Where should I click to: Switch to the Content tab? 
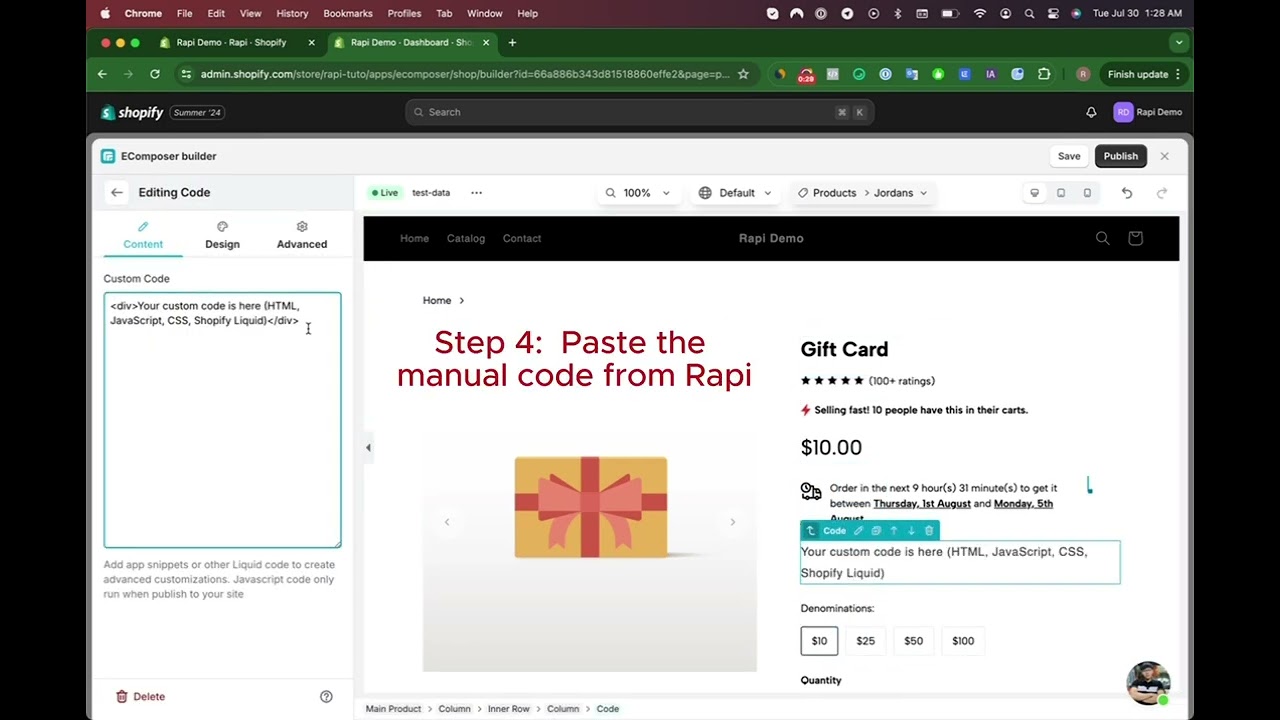point(143,236)
